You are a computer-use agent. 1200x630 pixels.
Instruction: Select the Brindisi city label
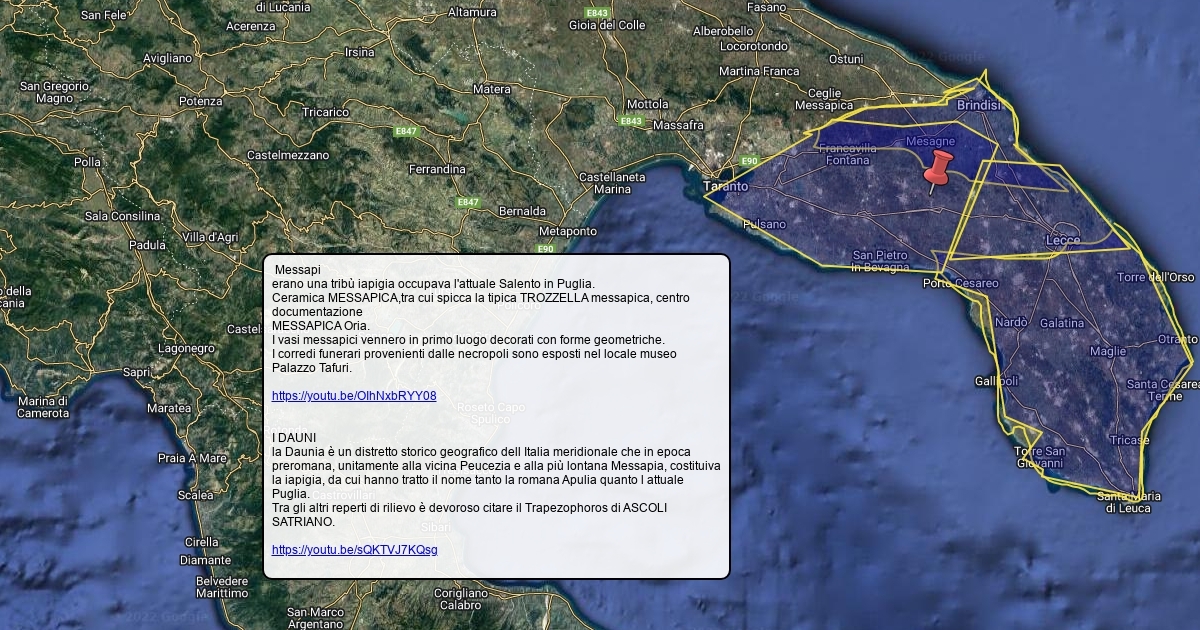click(979, 105)
